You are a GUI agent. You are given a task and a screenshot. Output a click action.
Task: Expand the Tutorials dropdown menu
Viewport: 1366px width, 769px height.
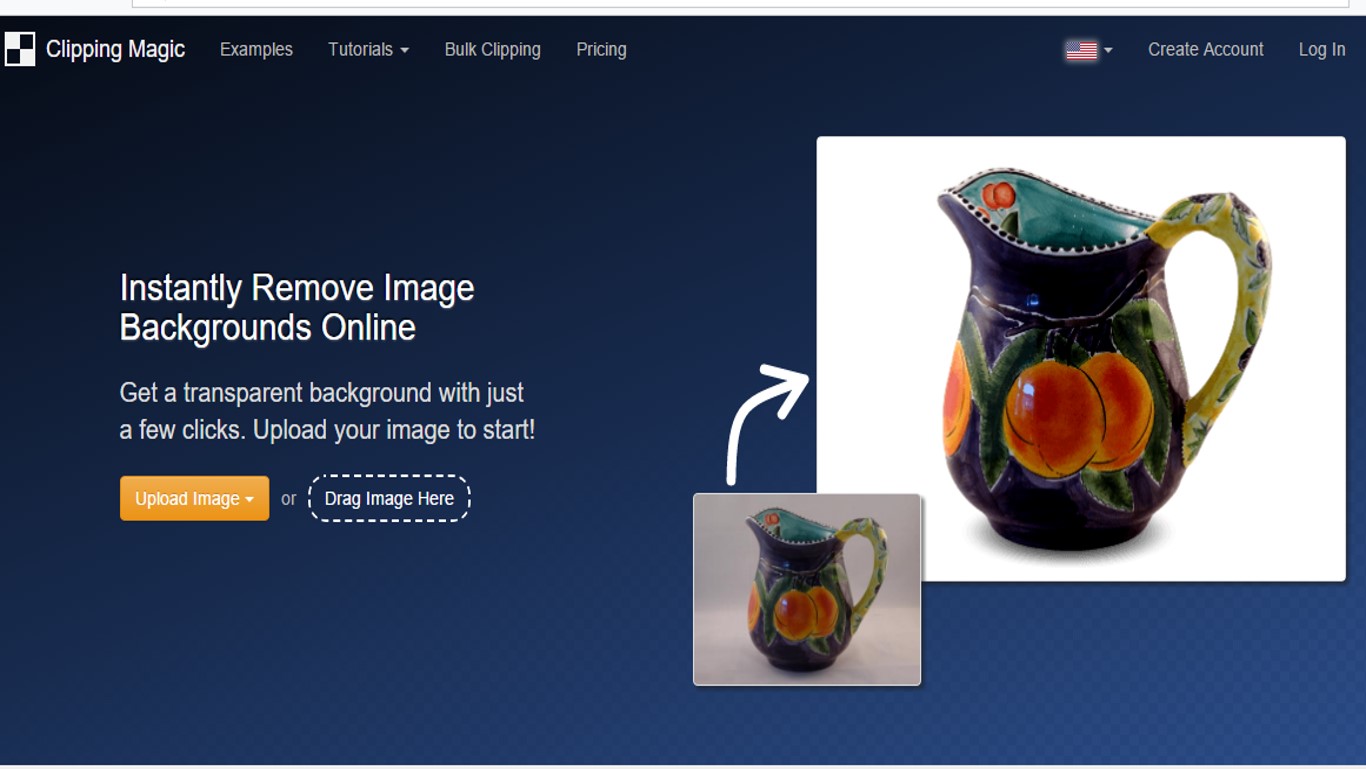(368, 49)
